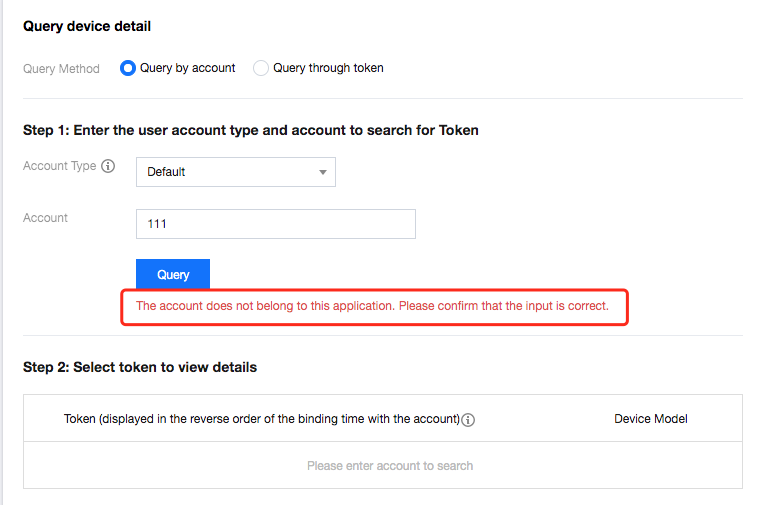Click the 'Please enter account to search' row
The image size is (758, 505).
[x=390, y=466]
